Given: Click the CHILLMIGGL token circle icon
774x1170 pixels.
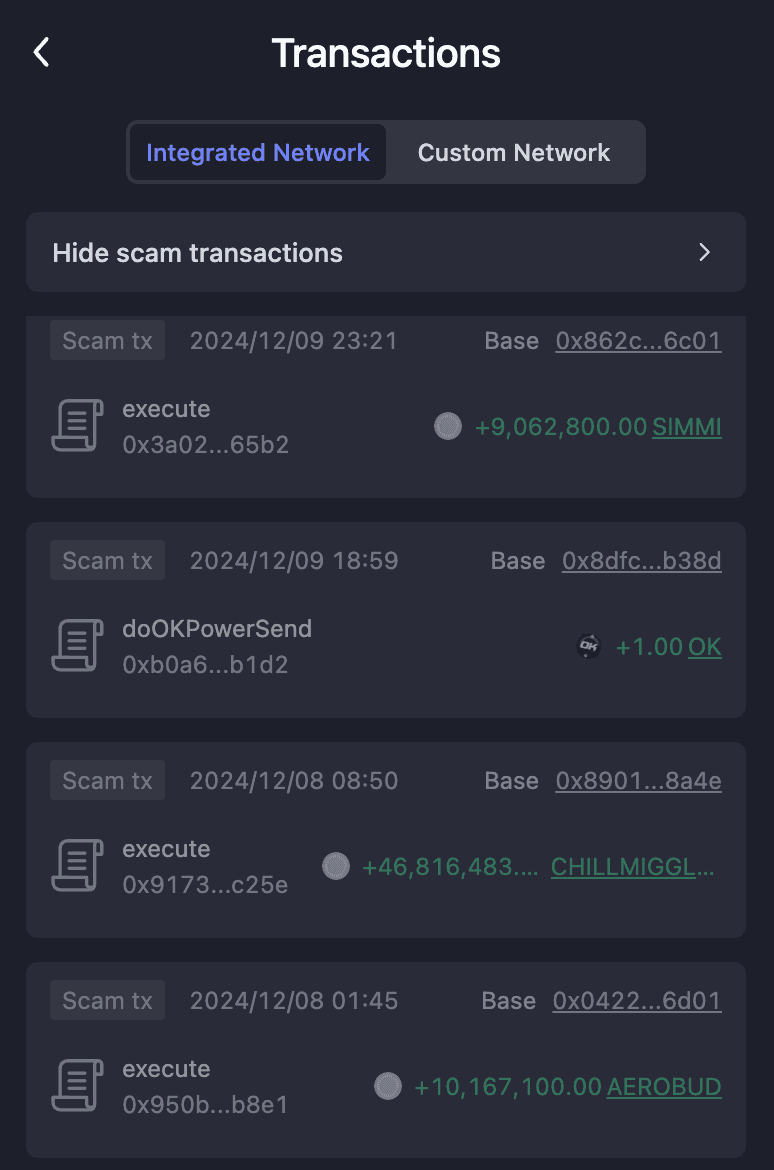Looking at the screenshot, I should click(336, 867).
